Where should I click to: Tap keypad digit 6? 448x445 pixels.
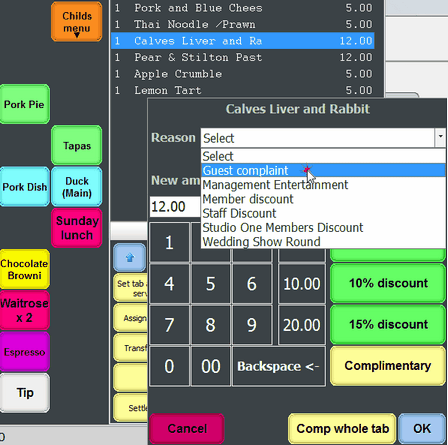point(252,284)
